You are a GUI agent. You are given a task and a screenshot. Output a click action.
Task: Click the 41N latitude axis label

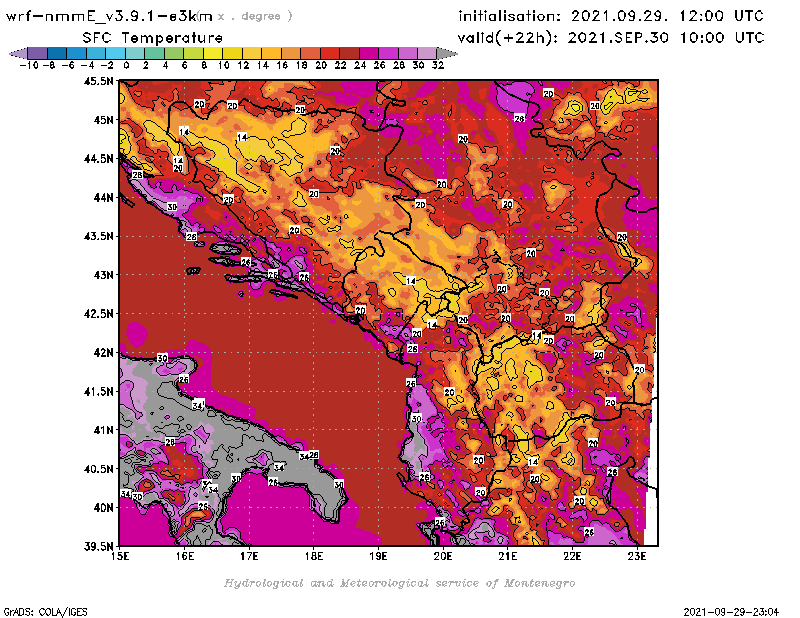click(103, 430)
